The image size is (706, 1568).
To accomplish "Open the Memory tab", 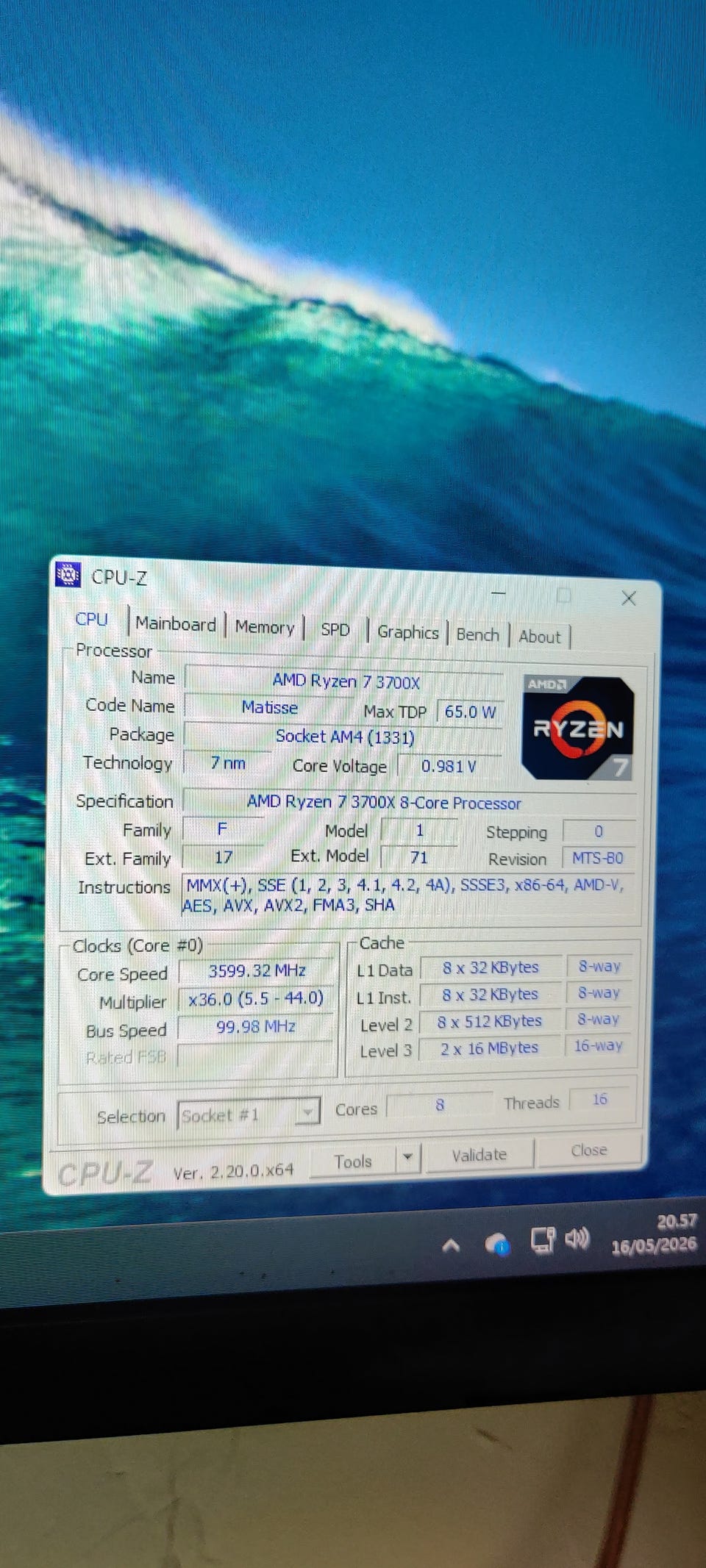I will (265, 627).
